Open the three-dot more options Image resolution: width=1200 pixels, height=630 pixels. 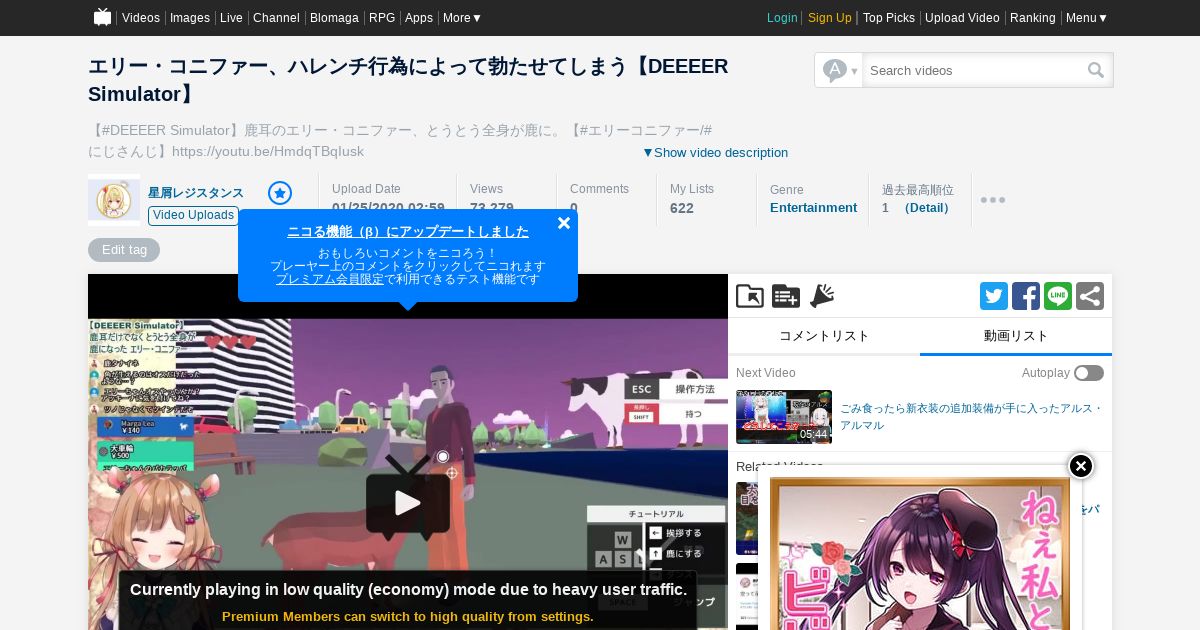993,200
